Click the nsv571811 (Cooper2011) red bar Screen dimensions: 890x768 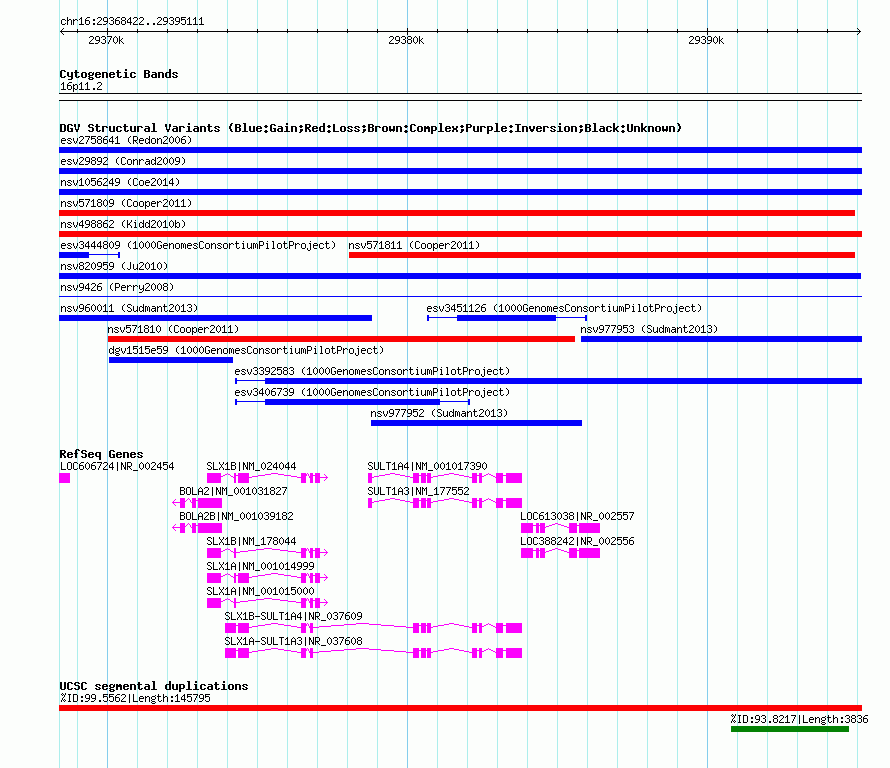point(602,255)
